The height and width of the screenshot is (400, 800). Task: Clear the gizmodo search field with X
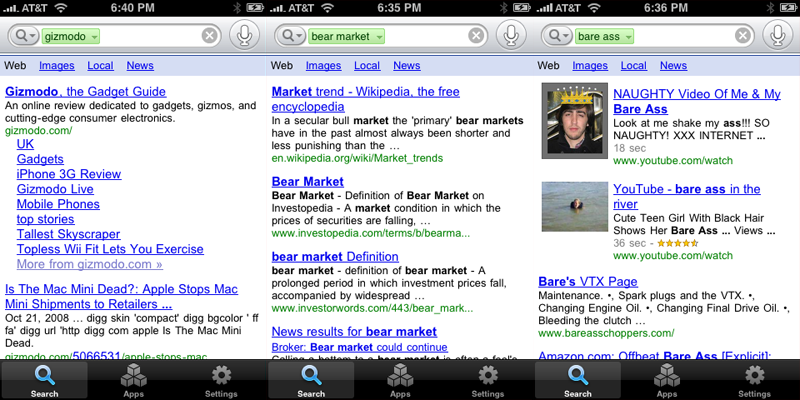click(x=210, y=36)
